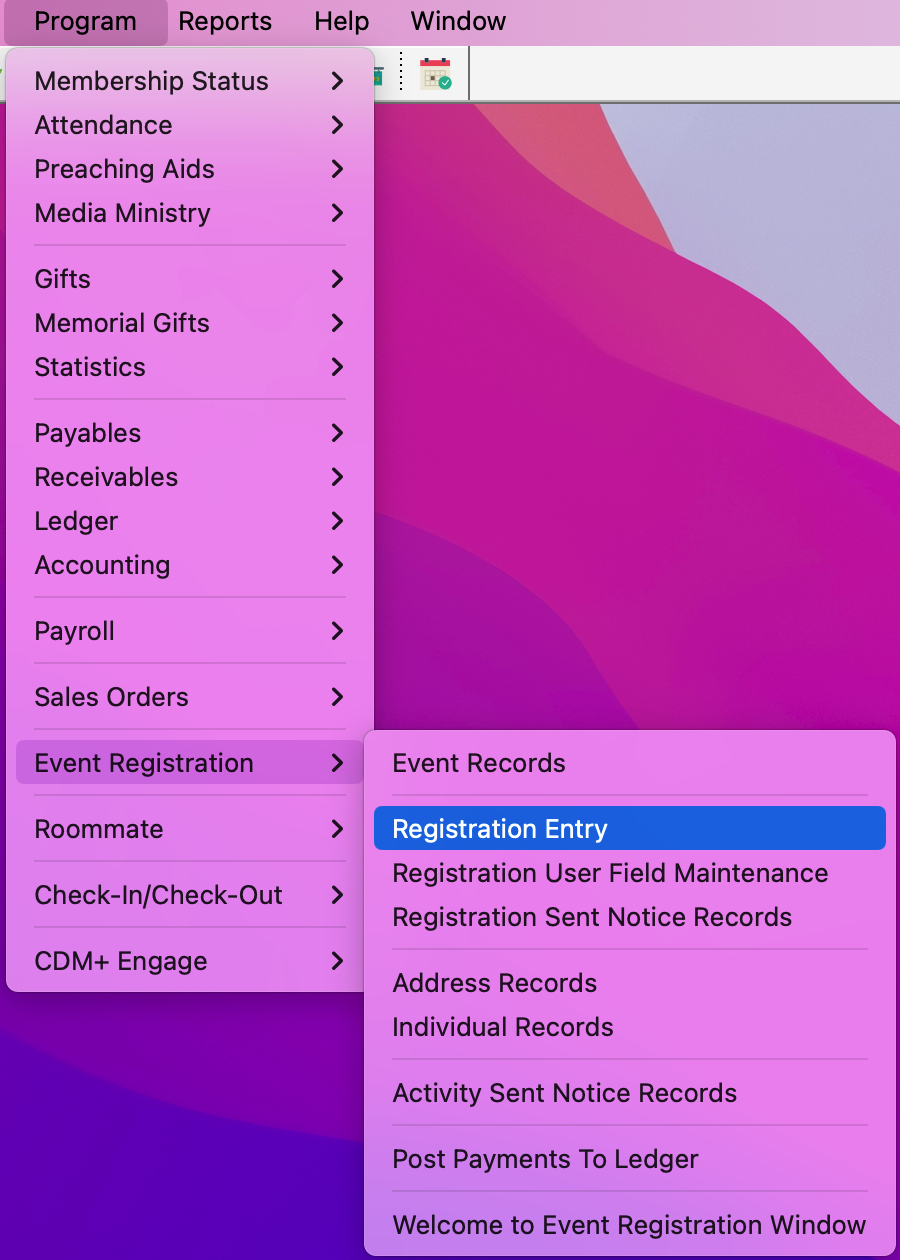Image resolution: width=900 pixels, height=1260 pixels.
Task: Open Welcome to Event Registration Window
Action: coord(629,1225)
